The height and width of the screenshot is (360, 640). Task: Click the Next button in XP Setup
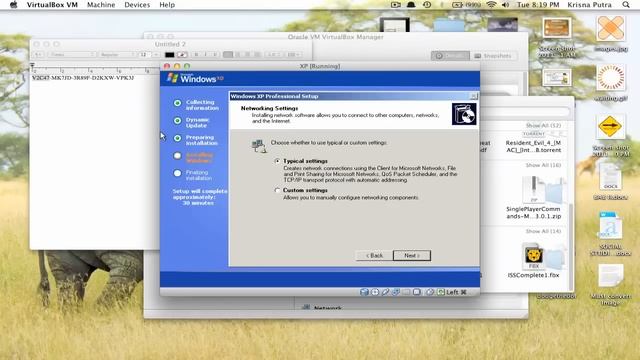[412, 256]
